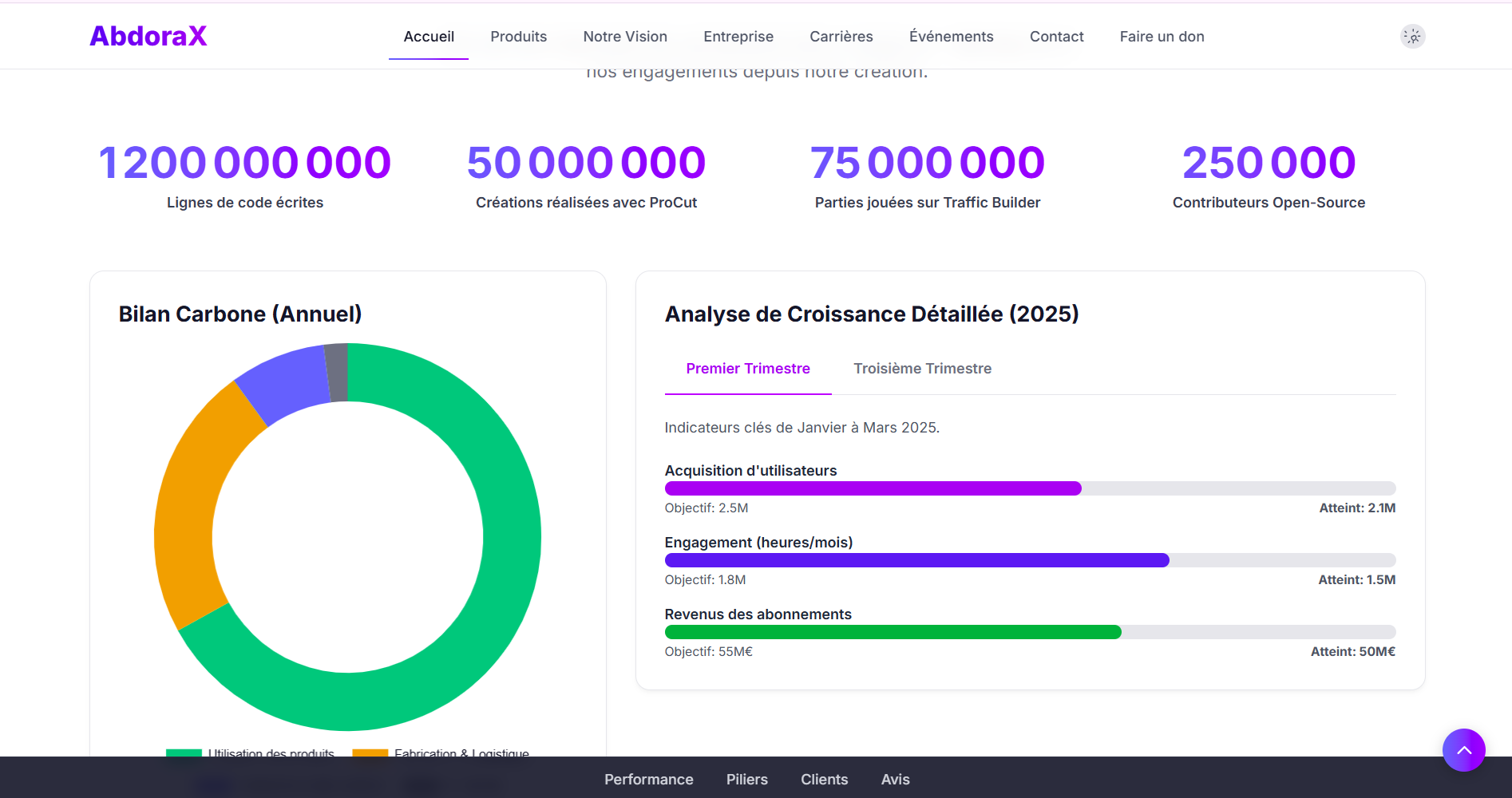Click the AbdoraX logo

click(x=148, y=36)
